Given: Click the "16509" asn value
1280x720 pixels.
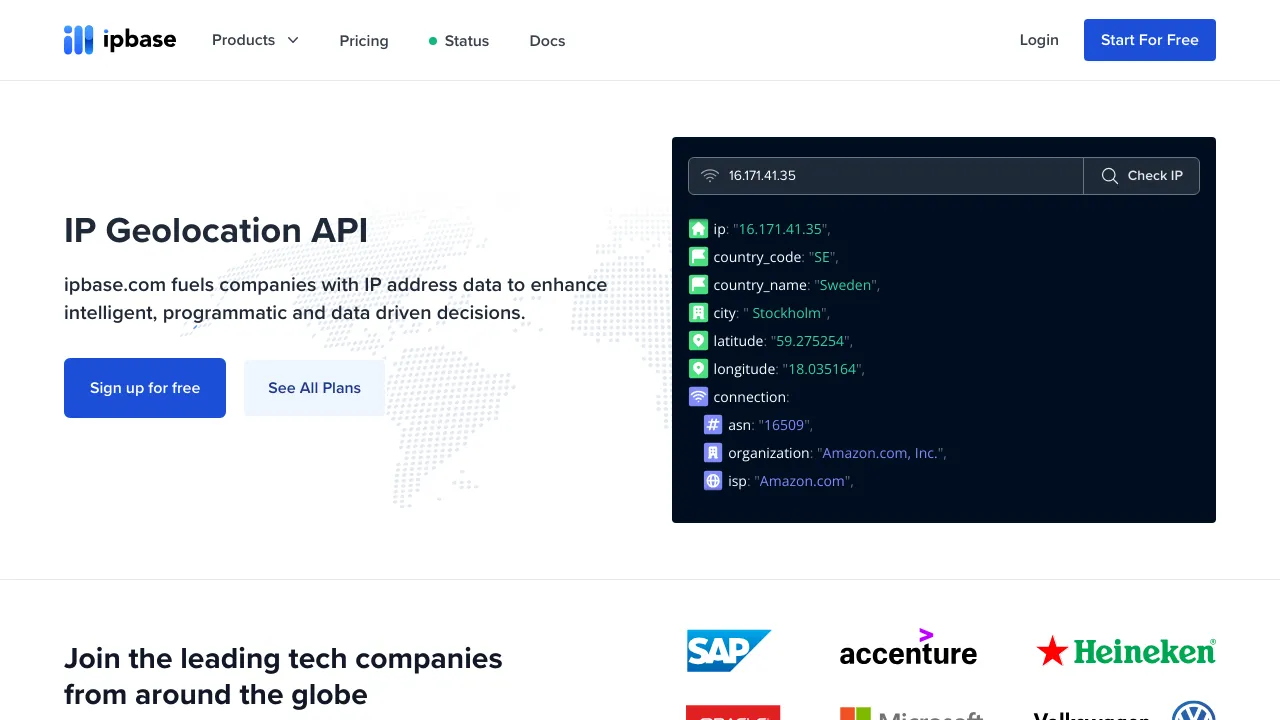Looking at the screenshot, I should (x=785, y=425).
